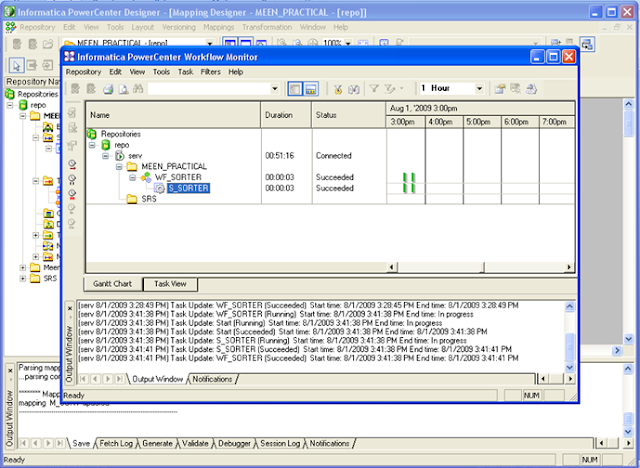Open the MEEN_PRACTICAL folder dropdown in Designer

pyautogui.click(x=210, y=43)
